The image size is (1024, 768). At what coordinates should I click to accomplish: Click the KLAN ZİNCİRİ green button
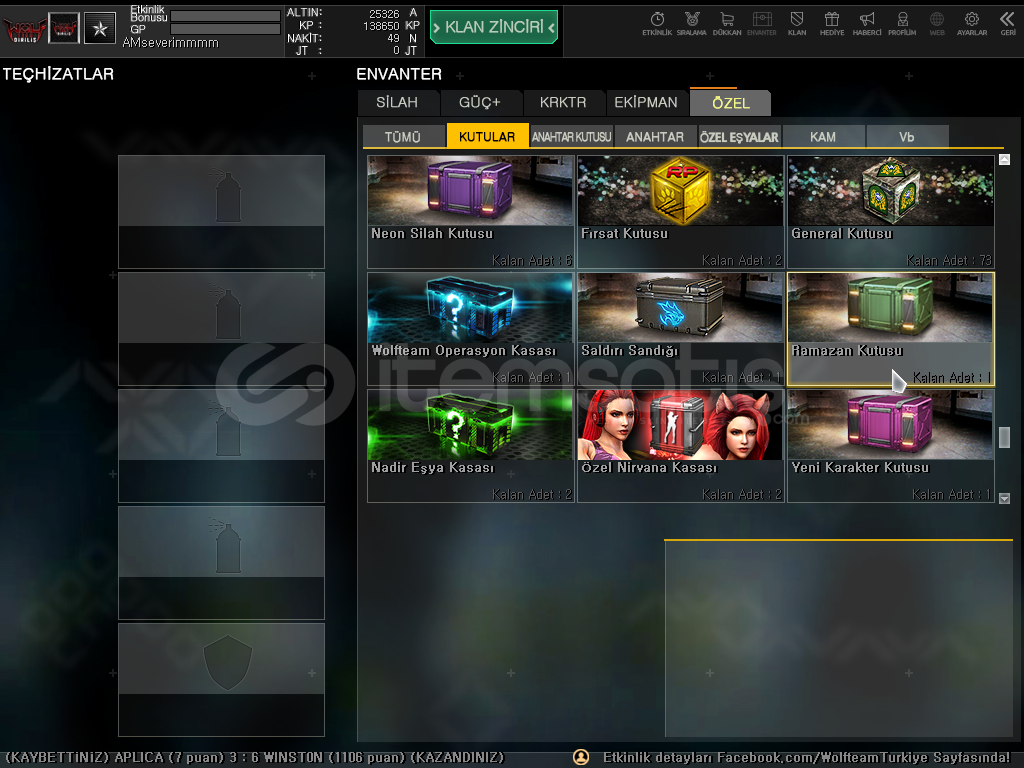tap(494, 27)
